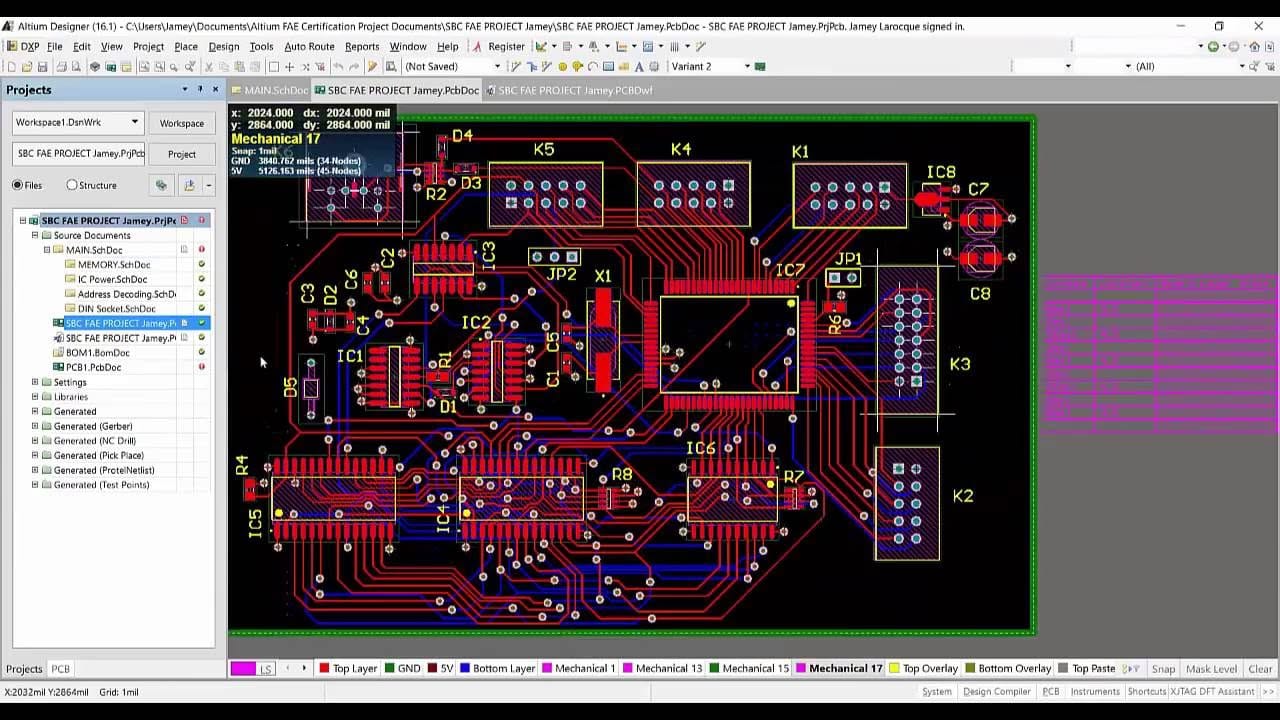Screen dimensions: 1280x720
Task: Open the Reports menu
Action: coord(361,46)
